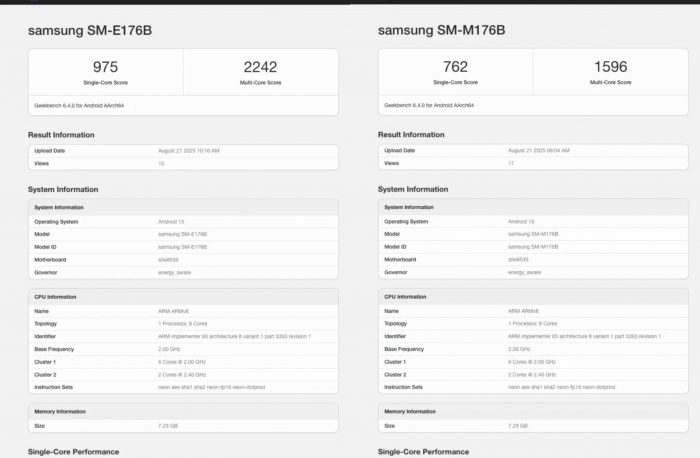This screenshot has width=700, height=458.
Task: Click Cluster 2 value in SM-E176B CPU table
Action: coord(182,375)
